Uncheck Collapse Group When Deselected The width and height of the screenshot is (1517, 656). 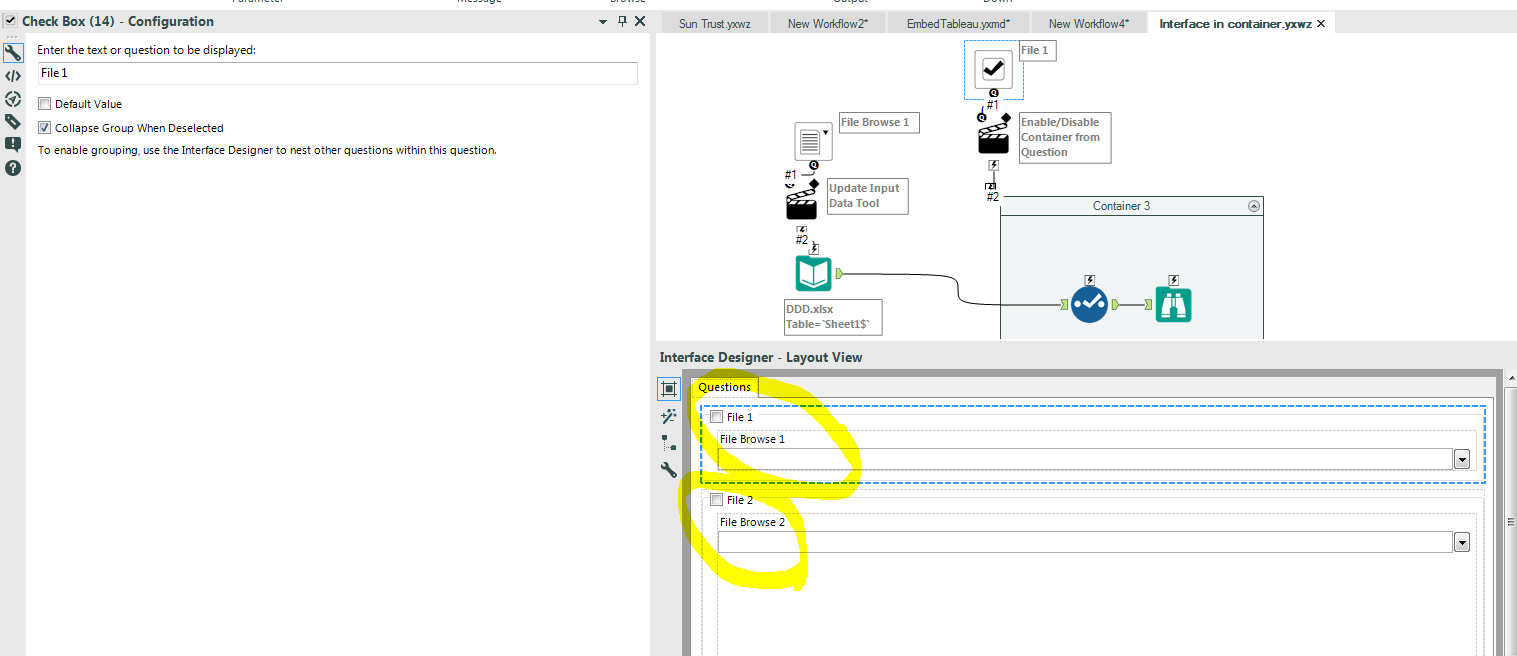pyautogui.click(x=42, y=127)
